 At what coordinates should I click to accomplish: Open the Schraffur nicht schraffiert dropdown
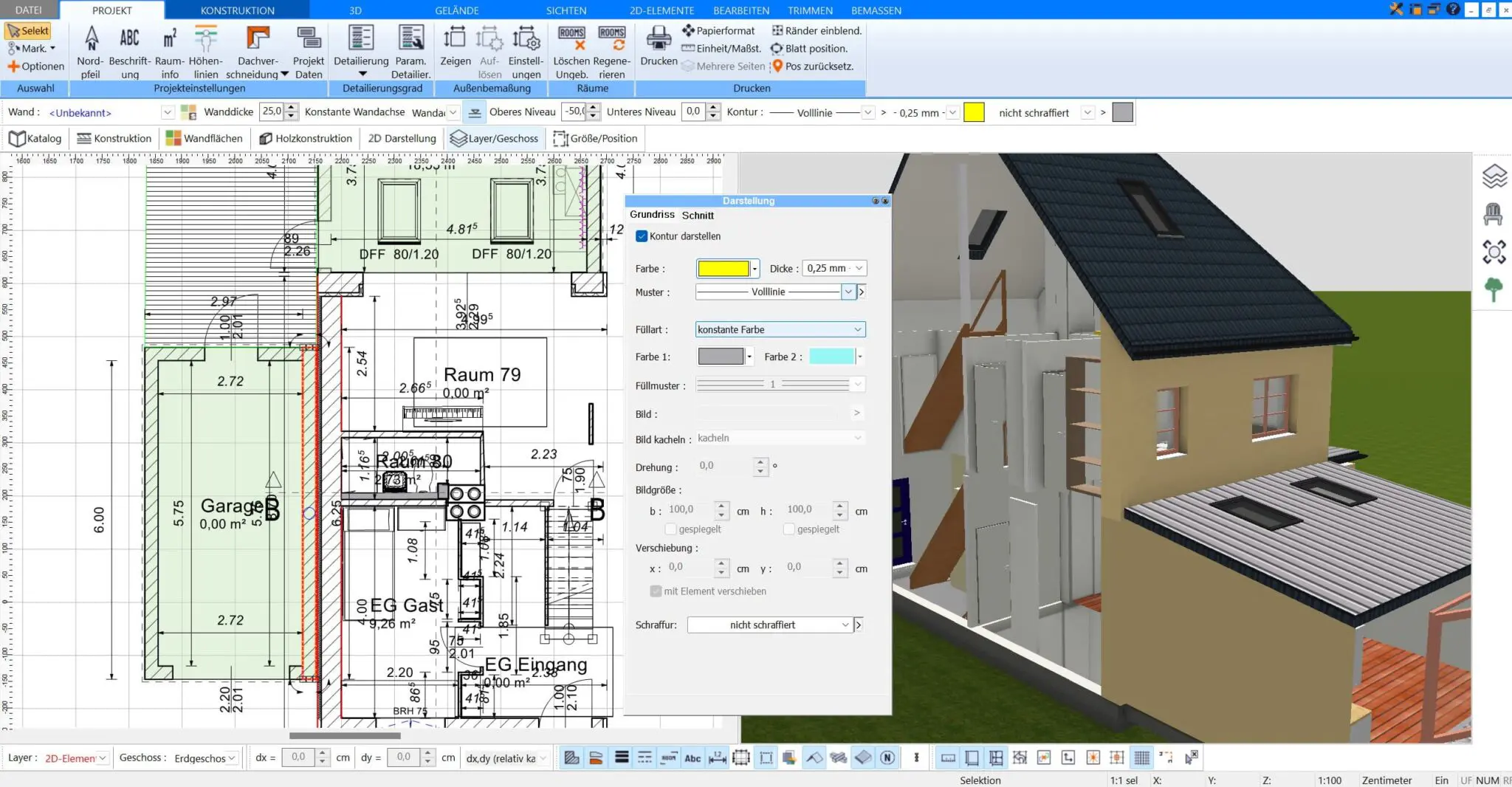[x=769, y=625]
